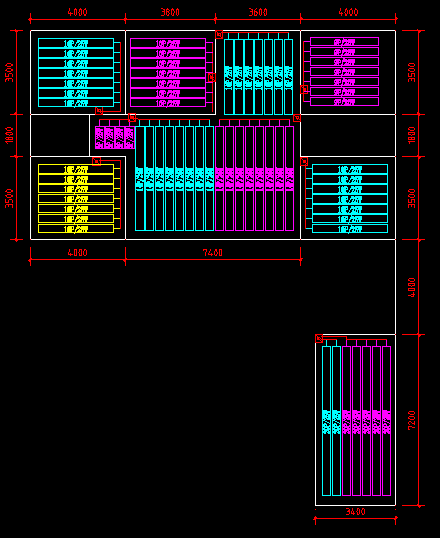Select the right-side 1800 dimension text
Image resolution: width=440 pixels, height=538 pixels.
pyautogui.click(x=412, y=135)
